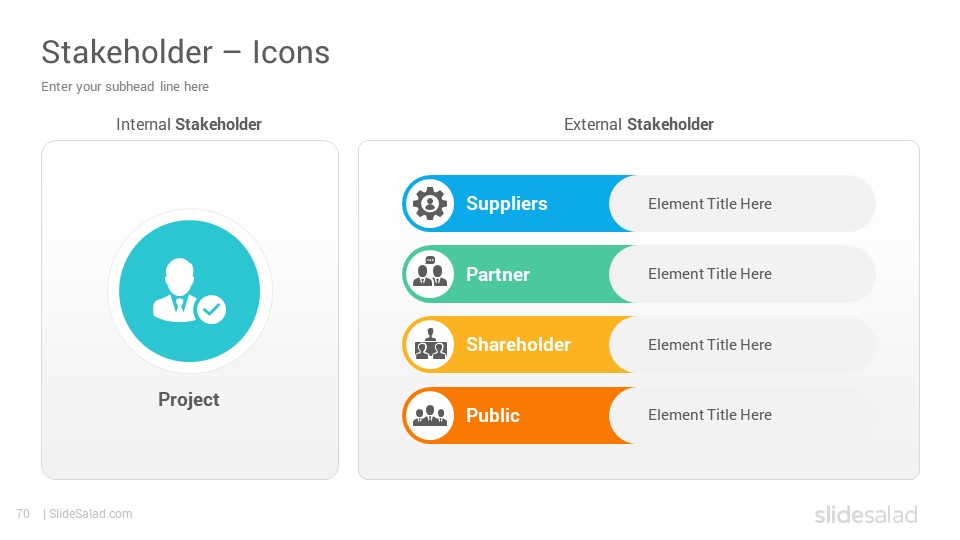The height and width of the screenshot is (540, 960).
Task: Select the Internal Stakeholder heading
Action: pyautogui.click(x=189, y=124)
